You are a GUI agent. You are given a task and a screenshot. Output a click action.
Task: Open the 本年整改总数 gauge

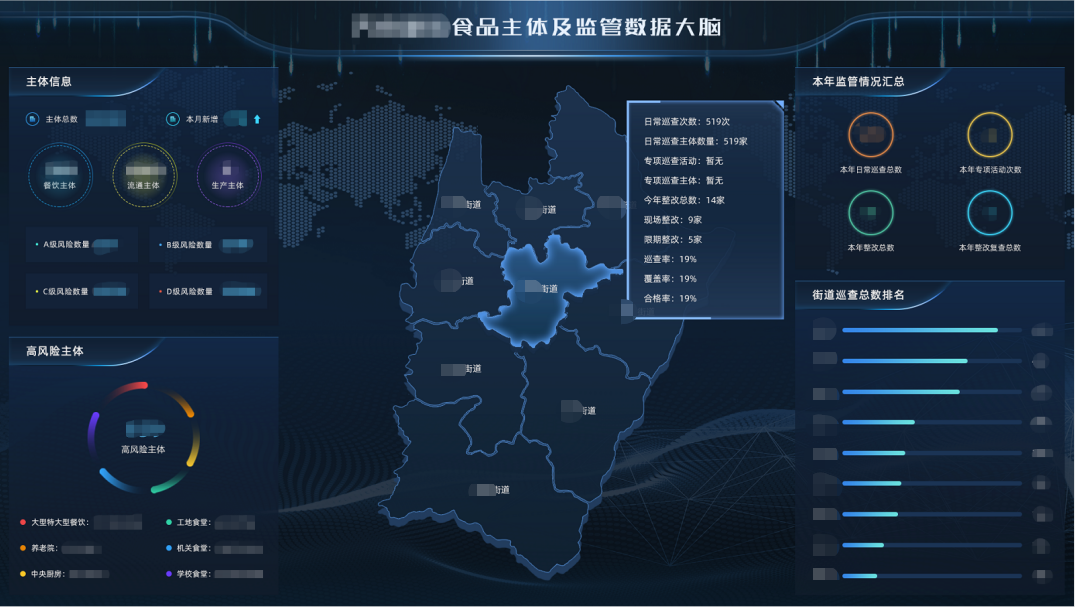[x=869, y=213]
